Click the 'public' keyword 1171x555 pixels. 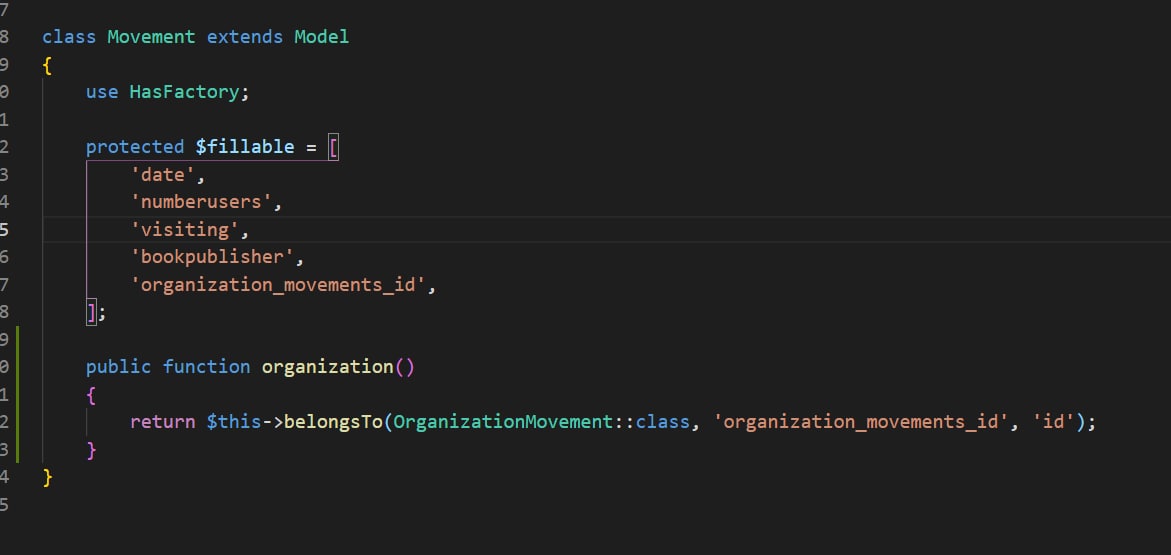coord(119,367)
